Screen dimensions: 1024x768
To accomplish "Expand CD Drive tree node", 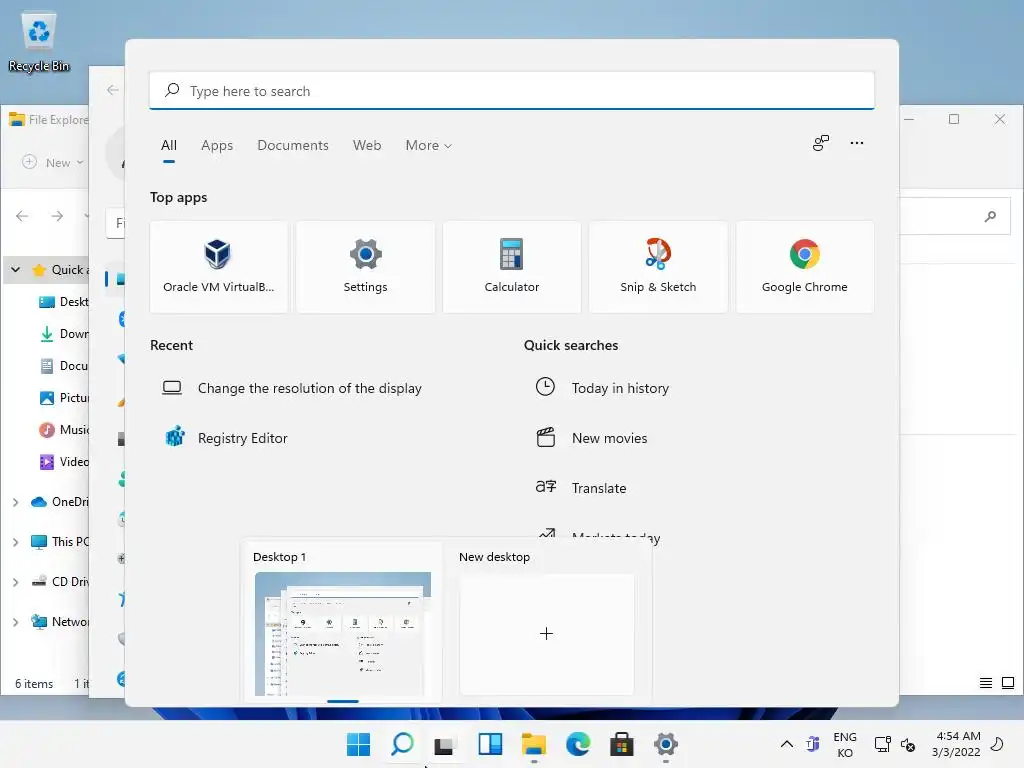I will [x=16, y=581].
